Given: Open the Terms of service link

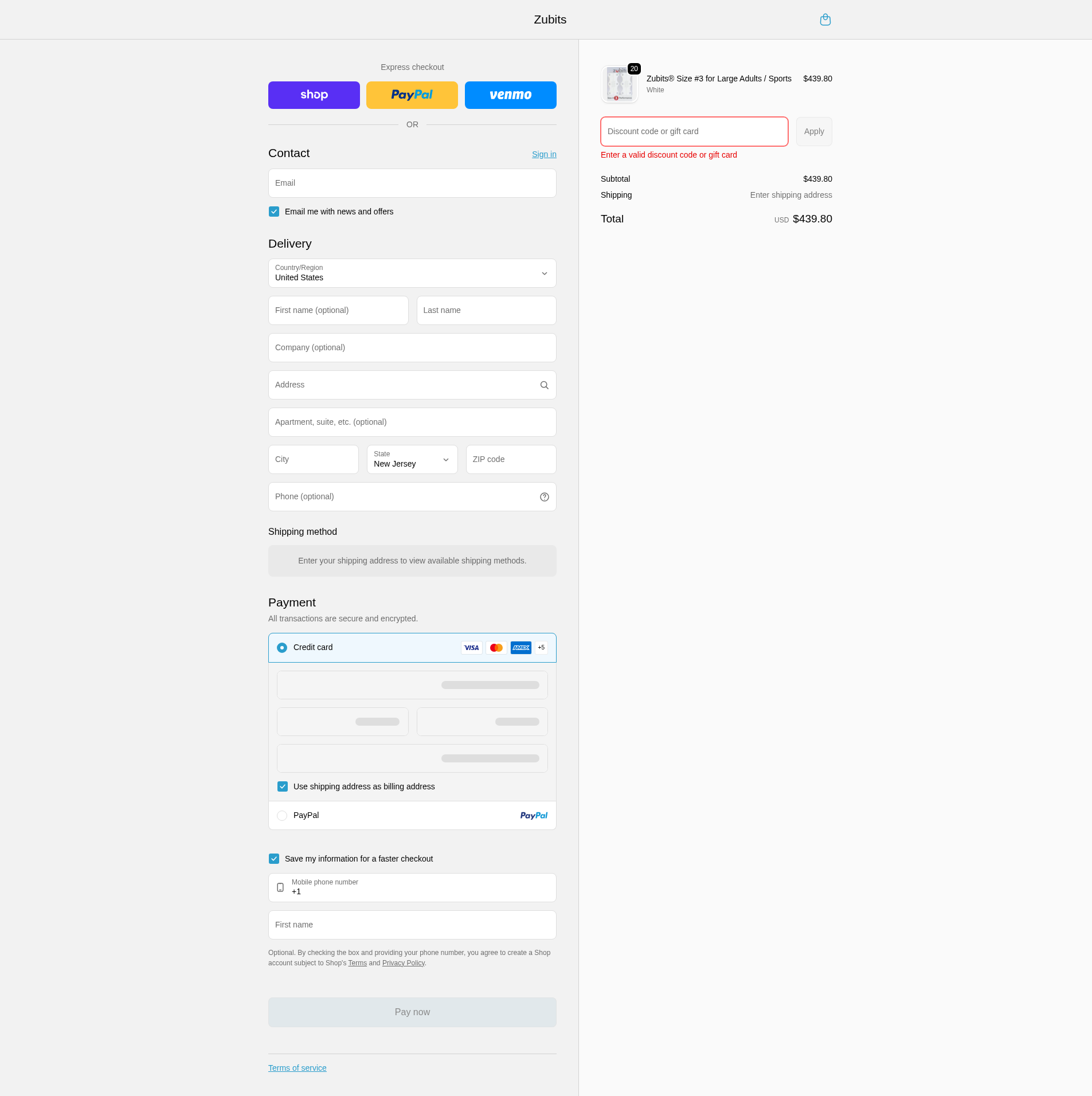Looking at the screenshot, I should pos(297,1068).
